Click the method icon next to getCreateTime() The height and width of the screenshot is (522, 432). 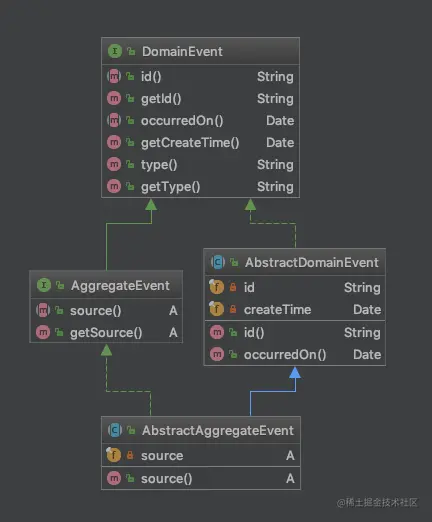tap(114, 142)
